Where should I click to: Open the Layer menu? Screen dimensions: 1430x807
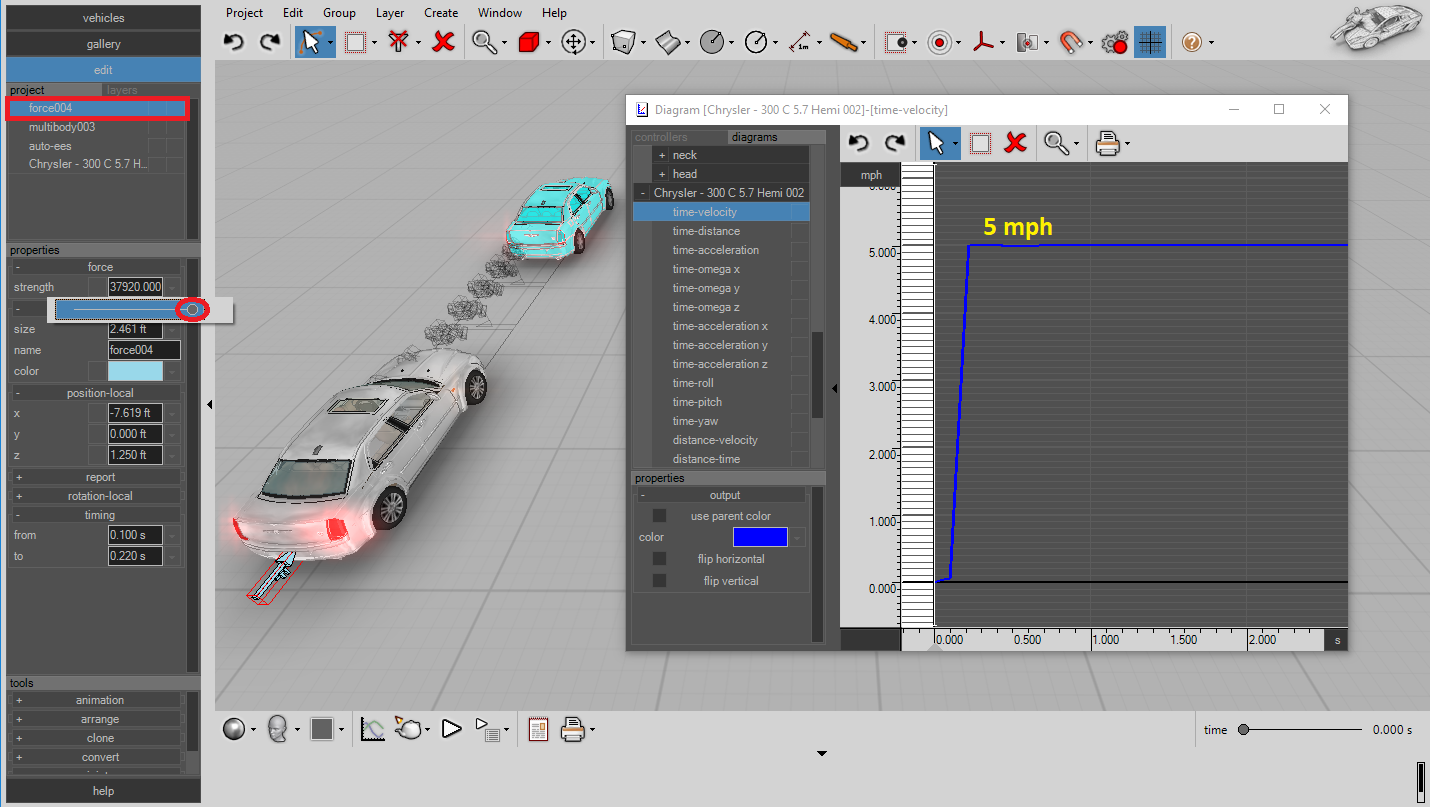(390, 13)
